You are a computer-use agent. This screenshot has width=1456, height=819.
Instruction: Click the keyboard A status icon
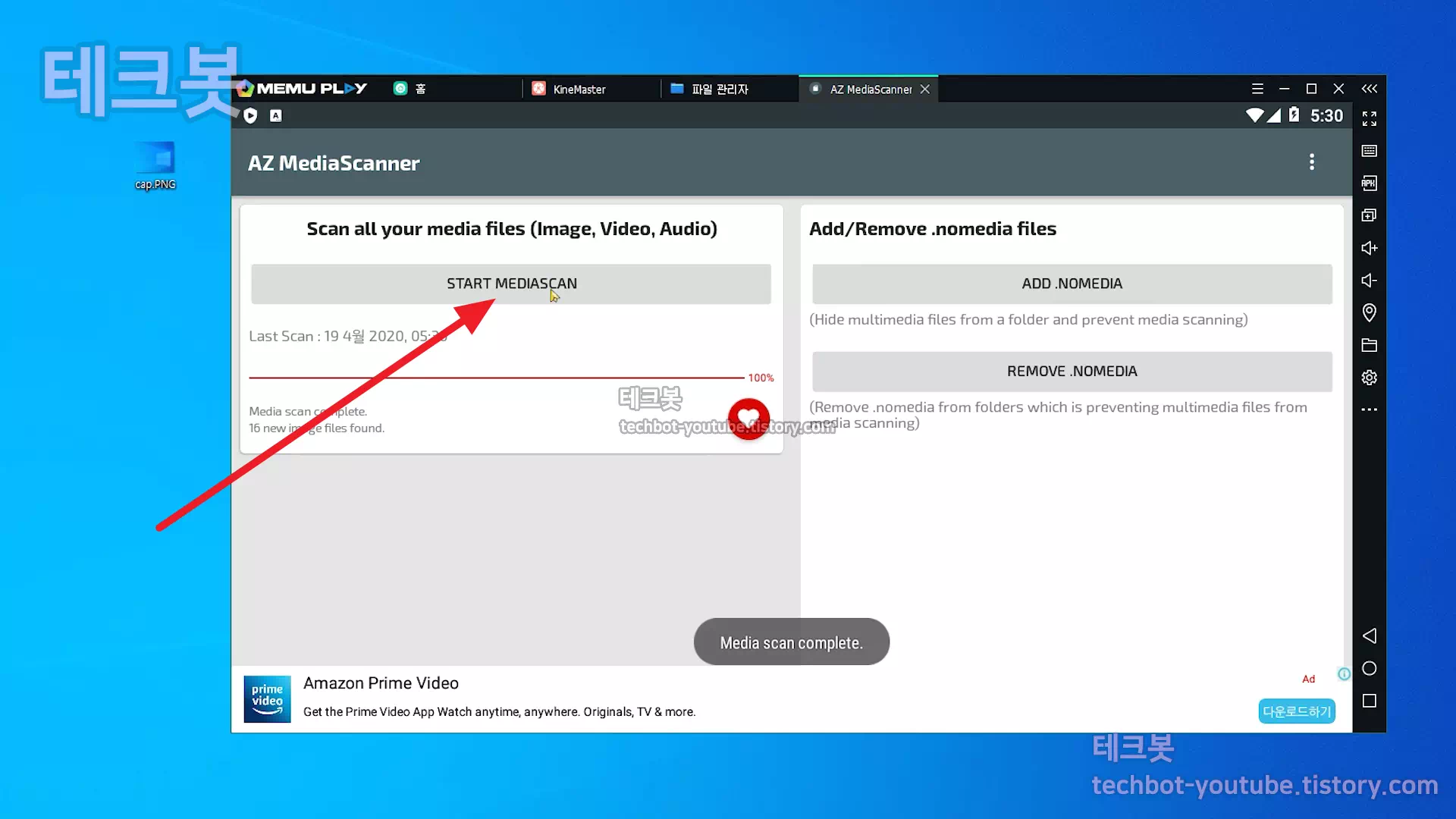276,115
